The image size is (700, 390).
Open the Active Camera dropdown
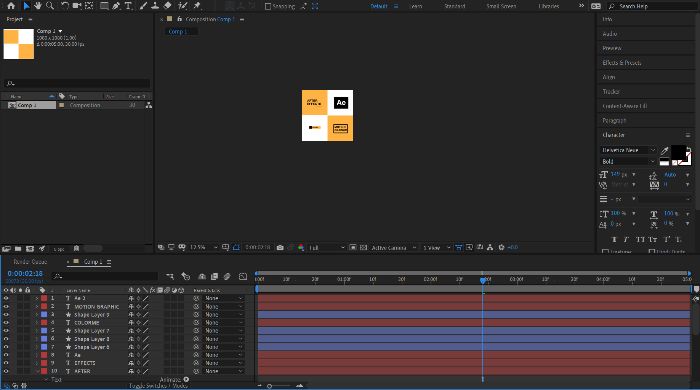click(394, 247)
